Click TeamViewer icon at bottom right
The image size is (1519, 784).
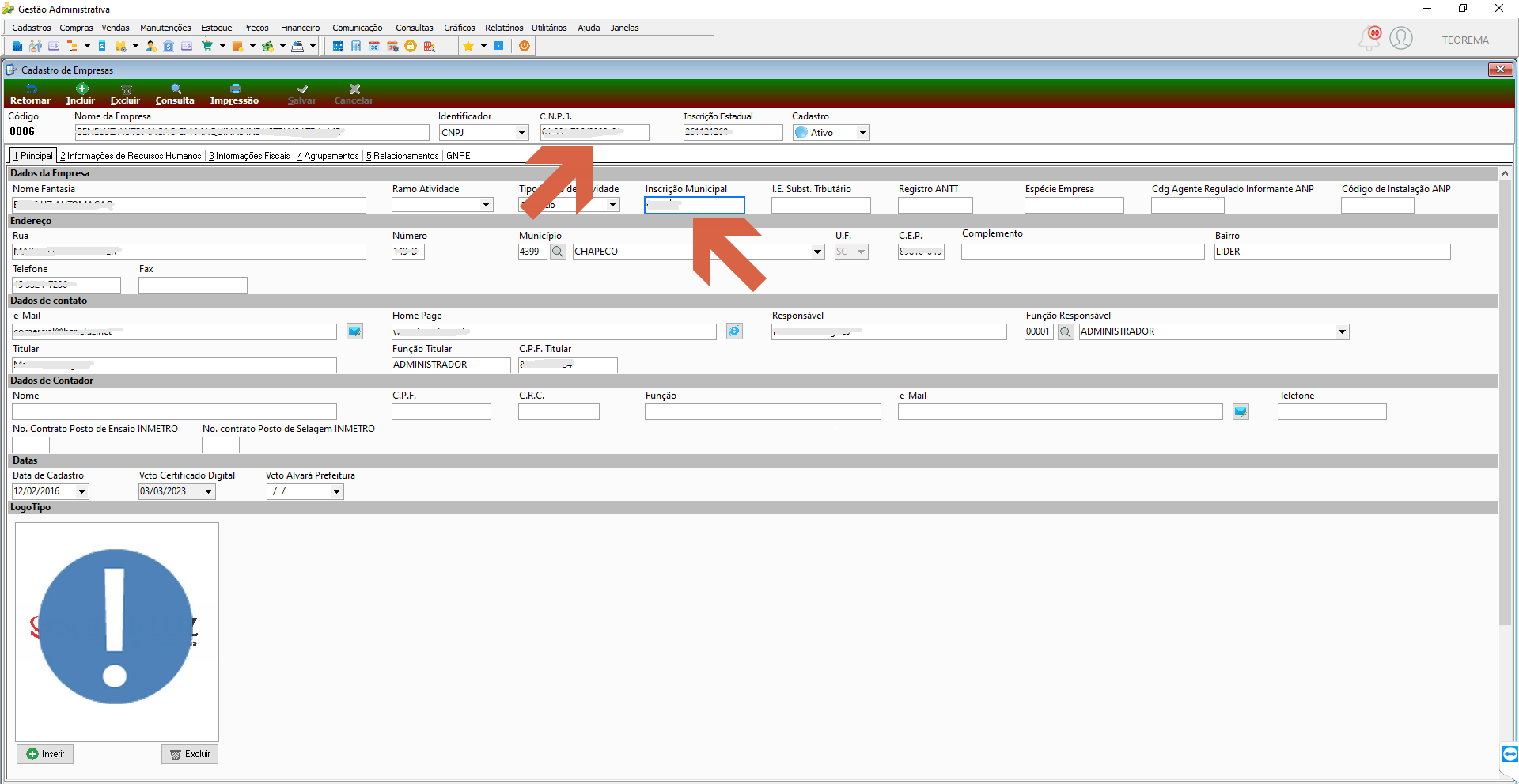(x=1510, y=753)
